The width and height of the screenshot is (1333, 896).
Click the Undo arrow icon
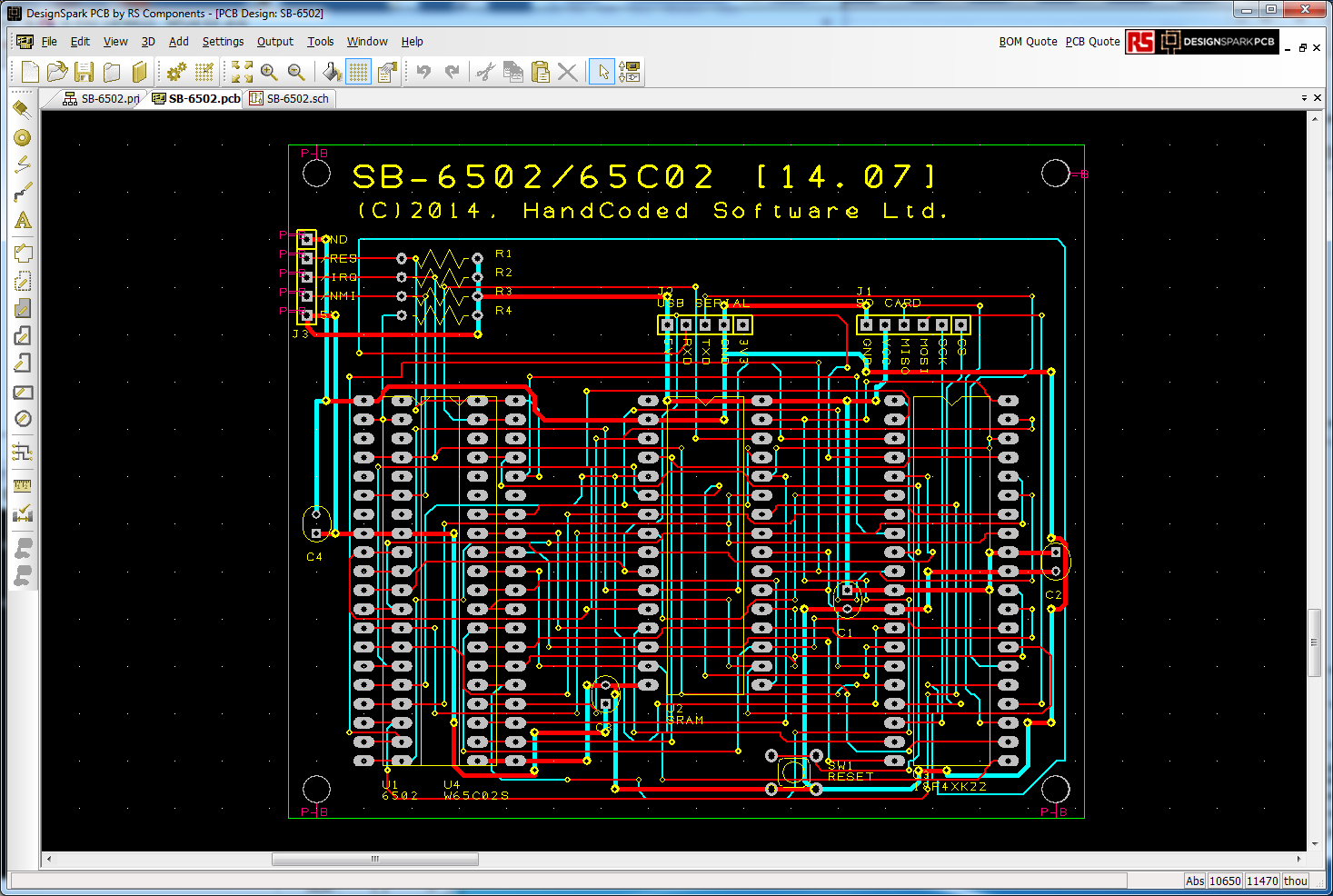point(423,72)
